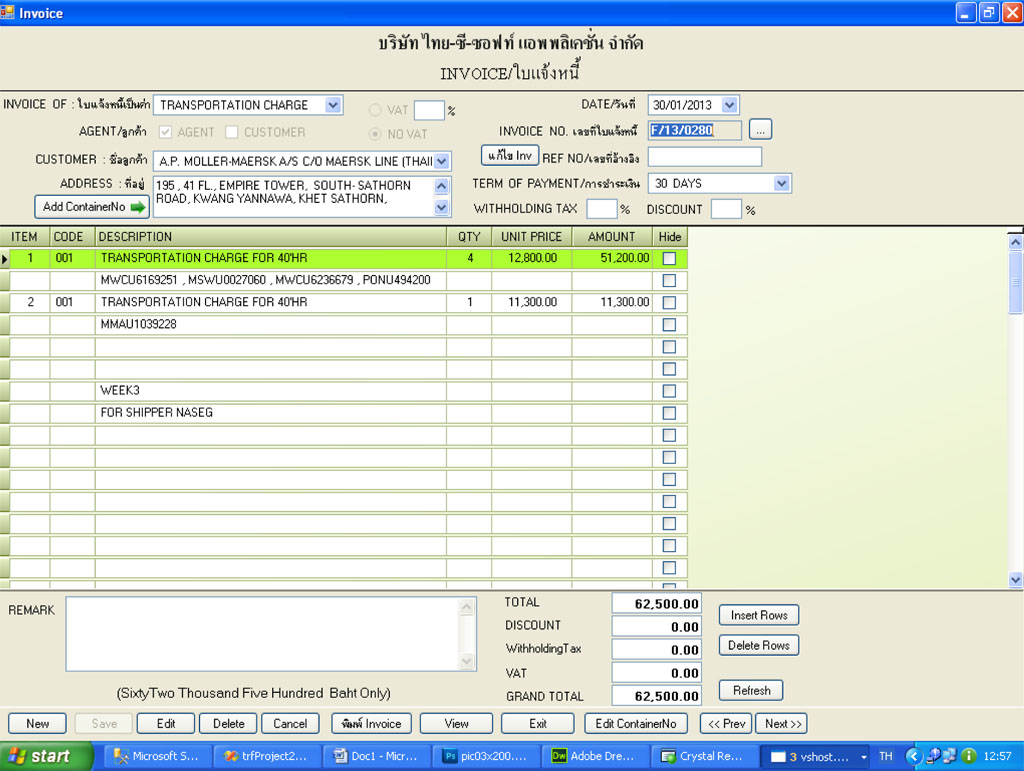
Task: Click the grid's vertical scrollbar down arrow
Action: click(x=1015, y=579)
